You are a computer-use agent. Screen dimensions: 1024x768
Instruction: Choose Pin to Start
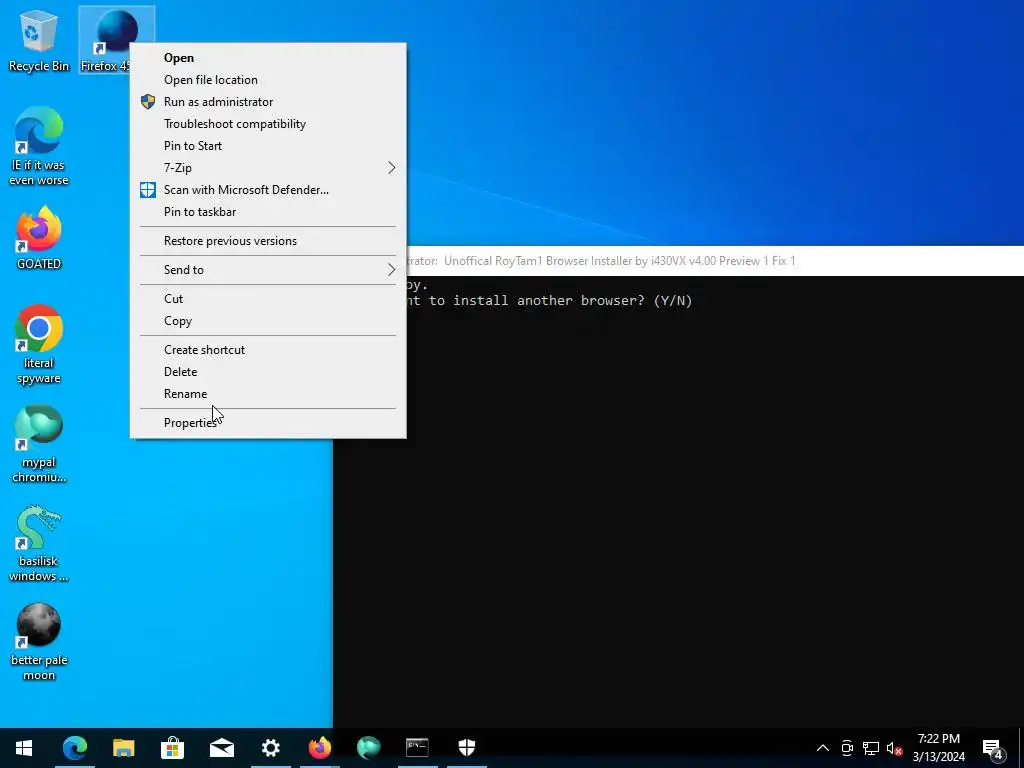(x=268, y=146)
